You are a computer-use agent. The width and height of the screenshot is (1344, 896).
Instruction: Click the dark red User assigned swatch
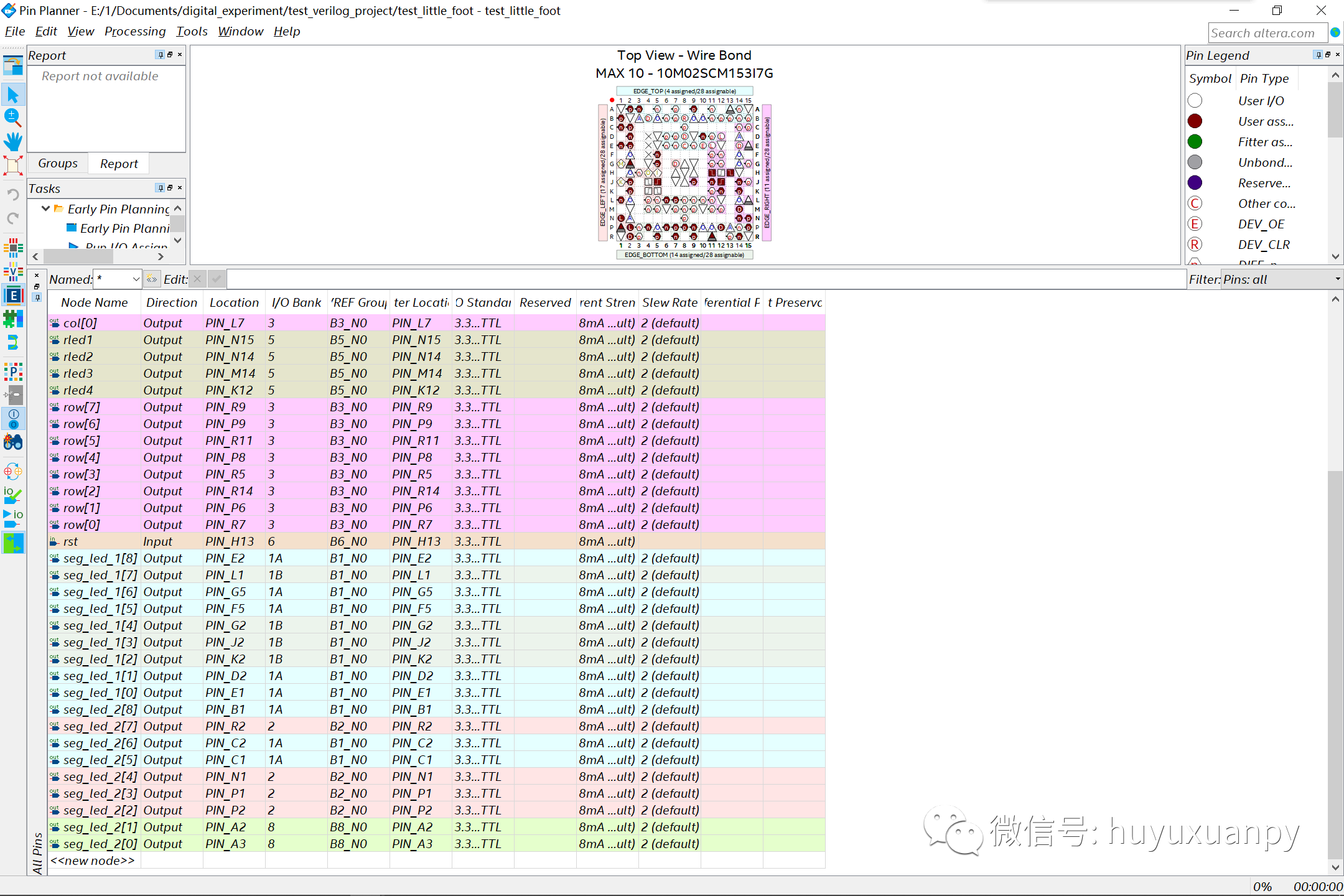(x=1195, y=121)
